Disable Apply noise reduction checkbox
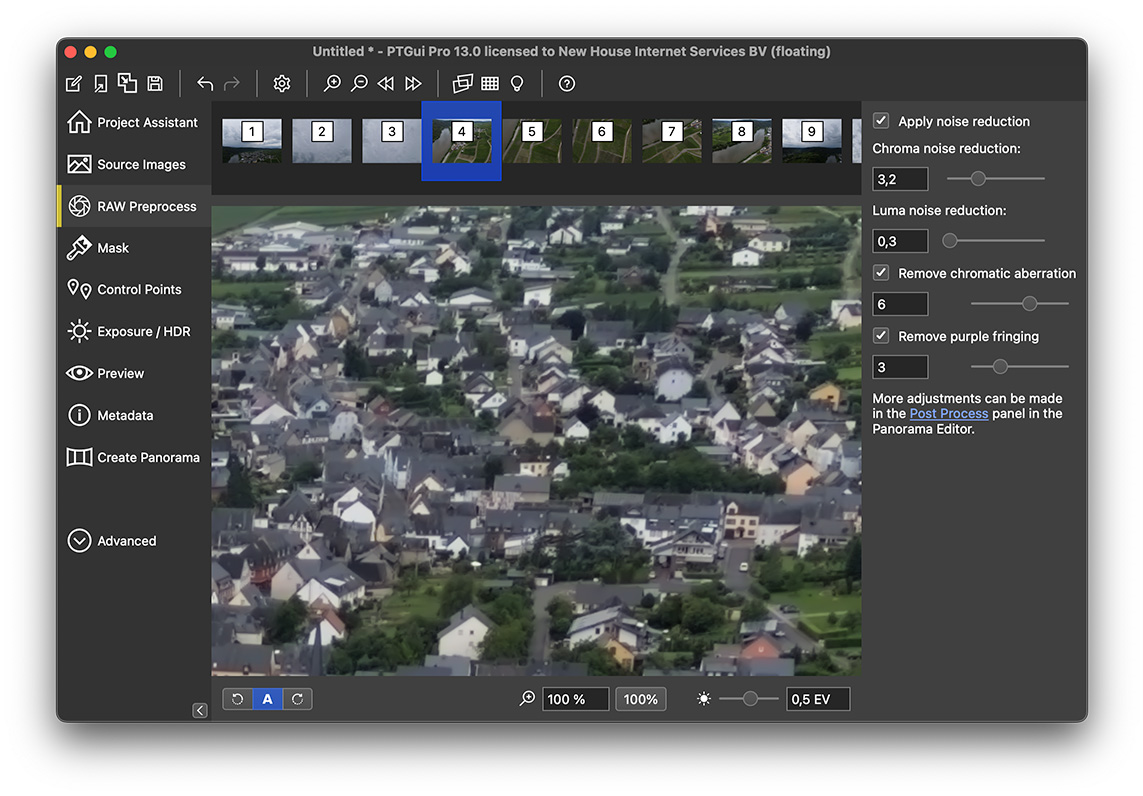 (881, 121)
